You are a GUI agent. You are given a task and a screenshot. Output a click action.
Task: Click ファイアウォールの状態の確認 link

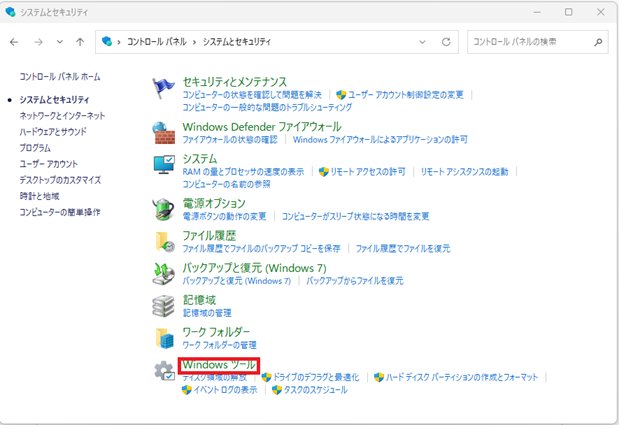[230, 139]
